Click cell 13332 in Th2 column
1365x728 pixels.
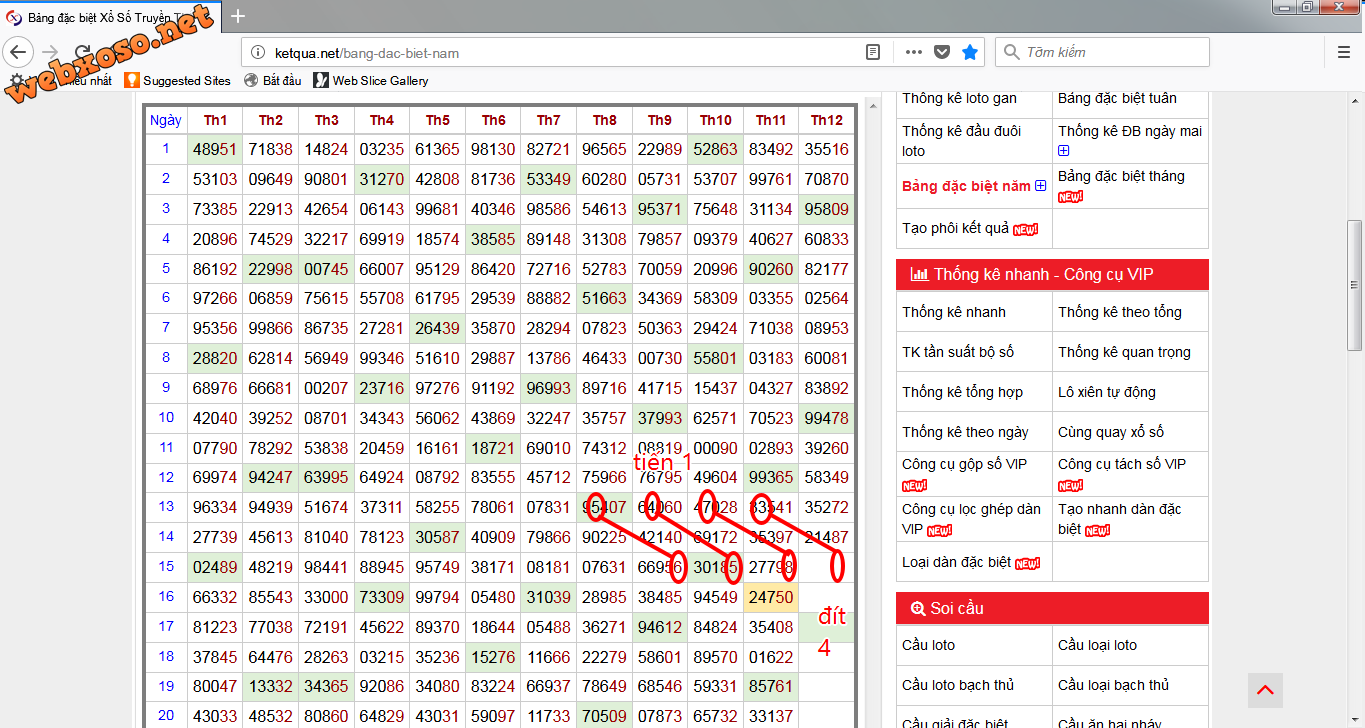(271, 687)
